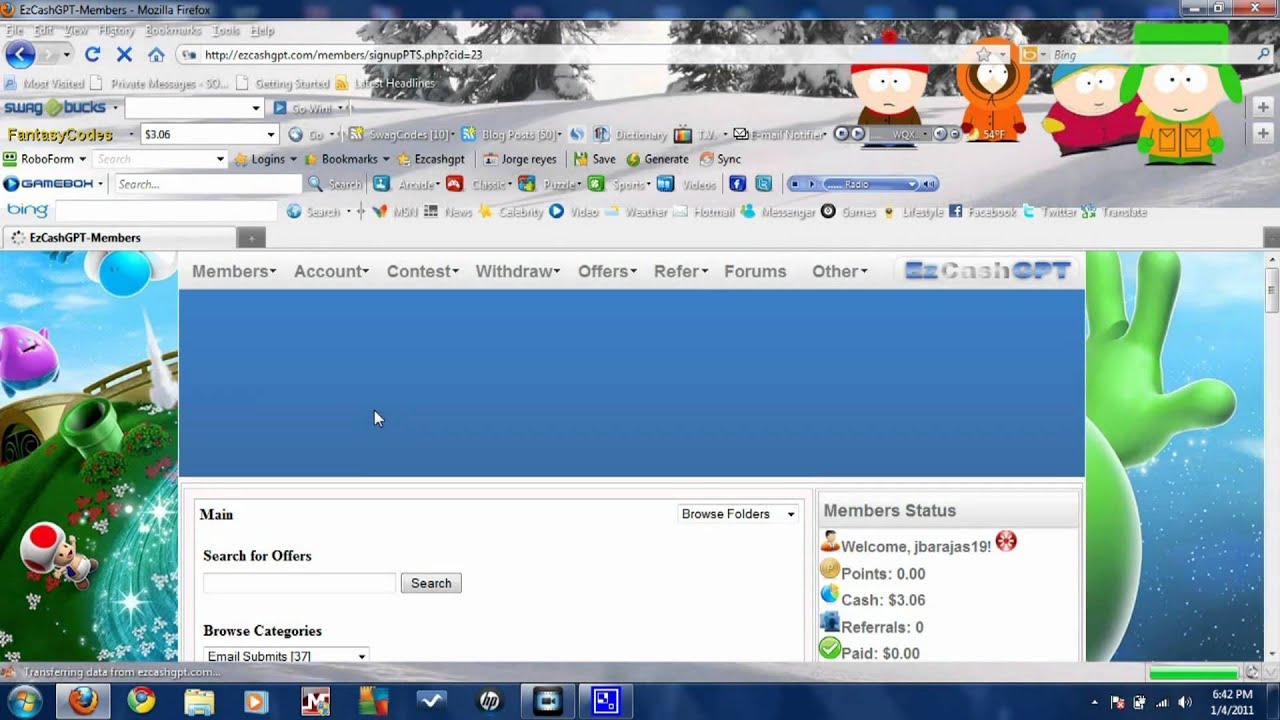Click the RoboForm Sync button

(x=720, y=159)
